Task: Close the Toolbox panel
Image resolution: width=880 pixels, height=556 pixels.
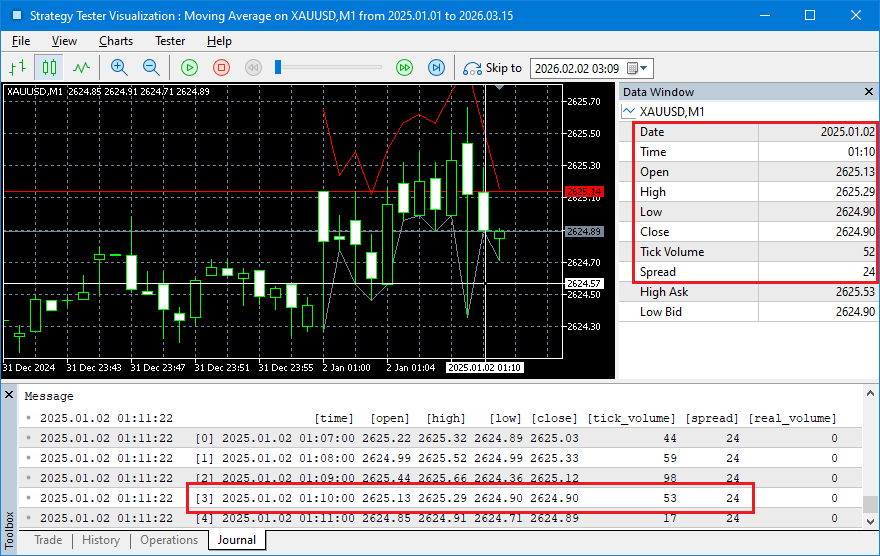Action: tap(9, 396)
